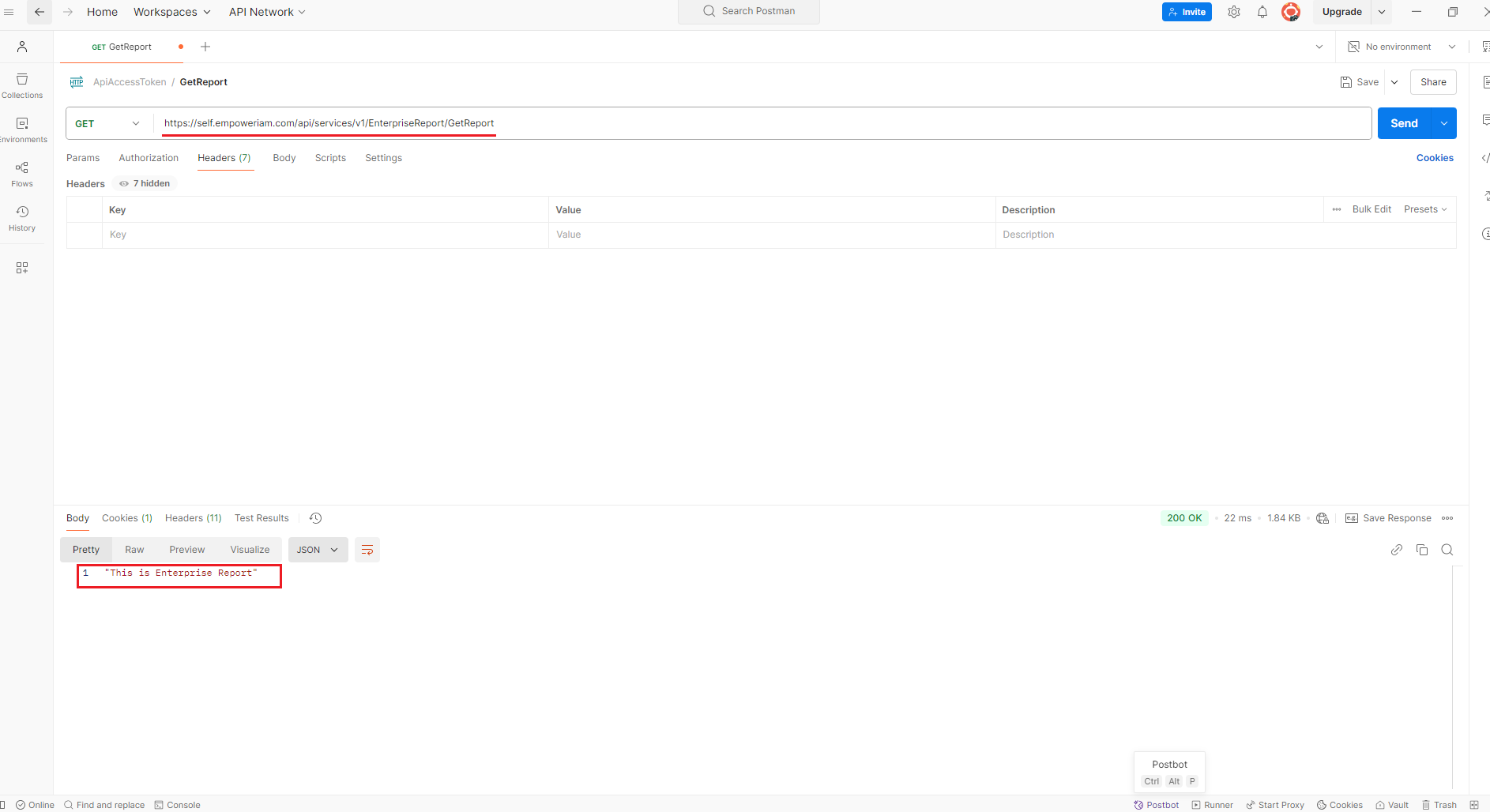
Task: Switch to the Authorization tab
Action: pyautogui.click(x=149, y=158)
